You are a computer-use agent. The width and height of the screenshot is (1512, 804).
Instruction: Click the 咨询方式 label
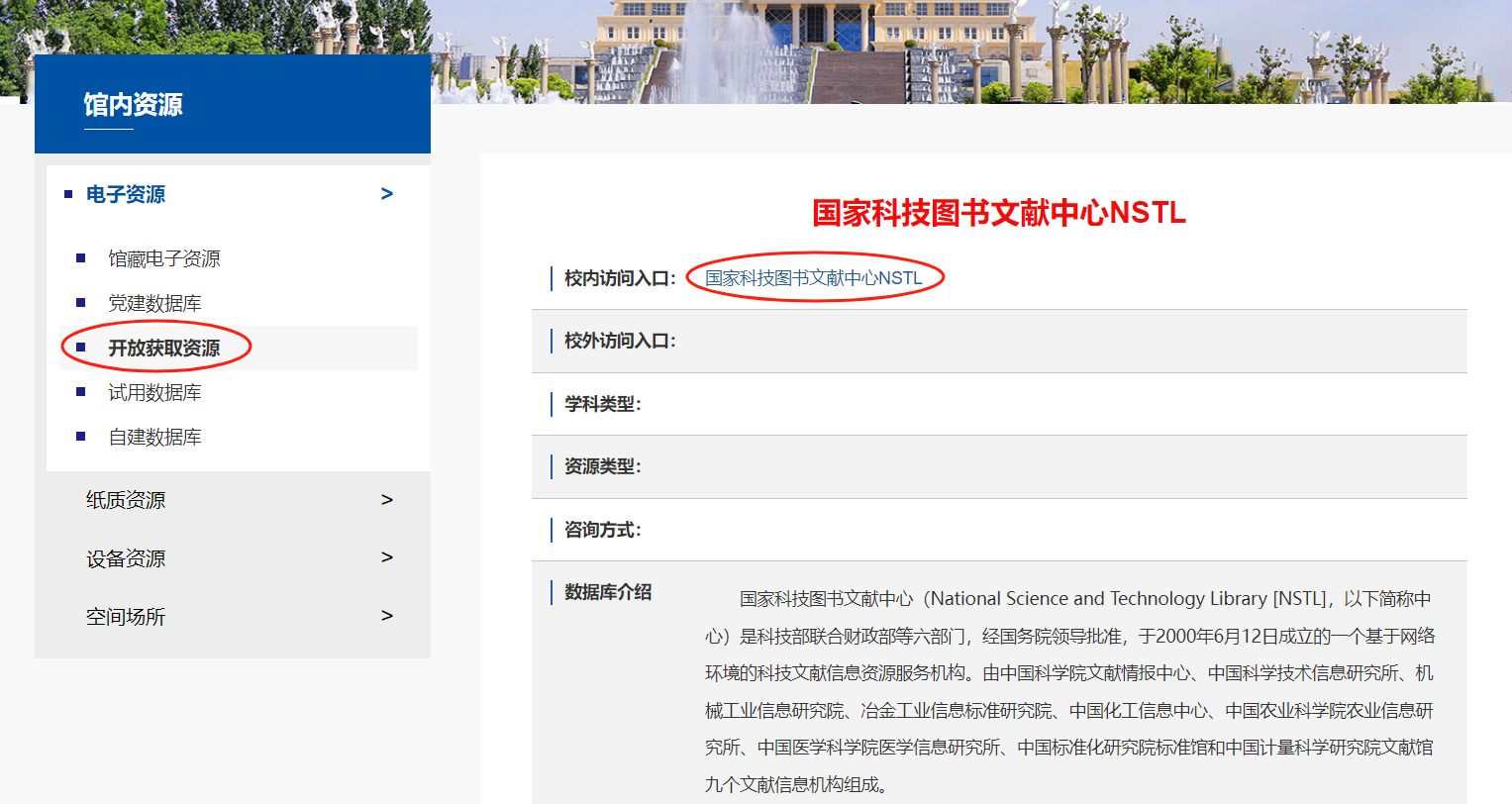point(603,530)
